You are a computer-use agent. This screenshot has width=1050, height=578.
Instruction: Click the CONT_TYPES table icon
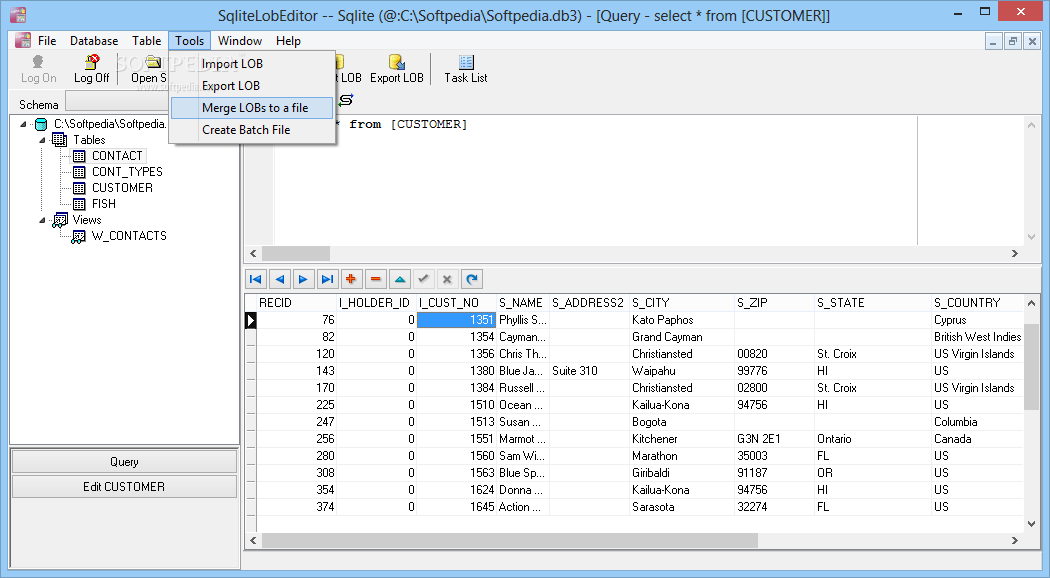click(x=79, y=172)
